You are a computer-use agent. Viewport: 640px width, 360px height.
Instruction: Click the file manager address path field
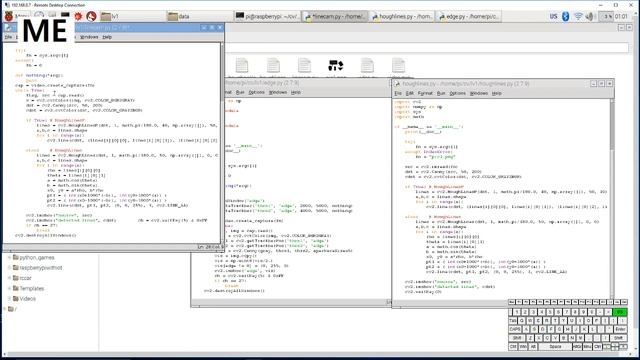(427, 48)
